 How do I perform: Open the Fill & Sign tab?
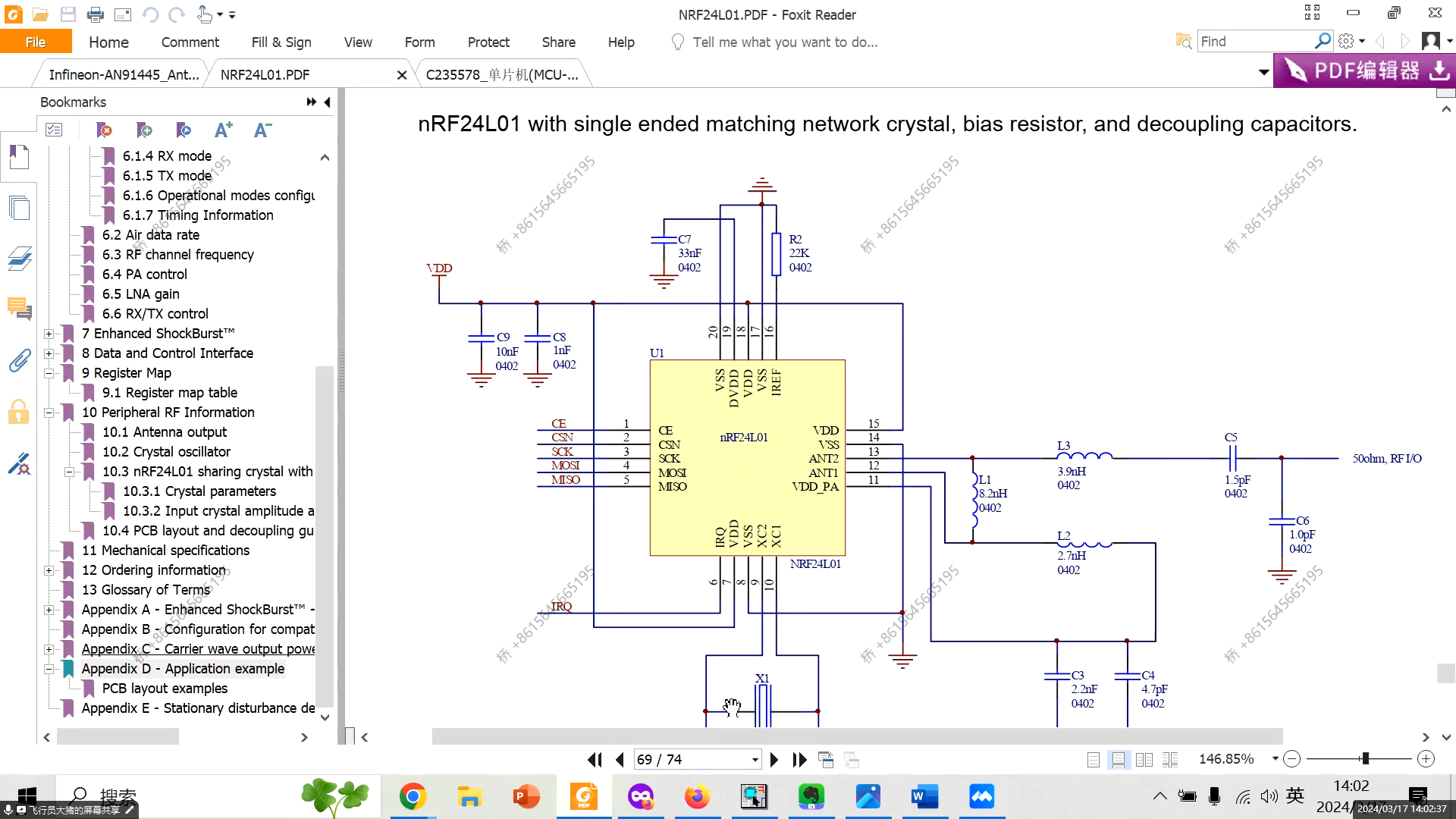coord(281,42)
